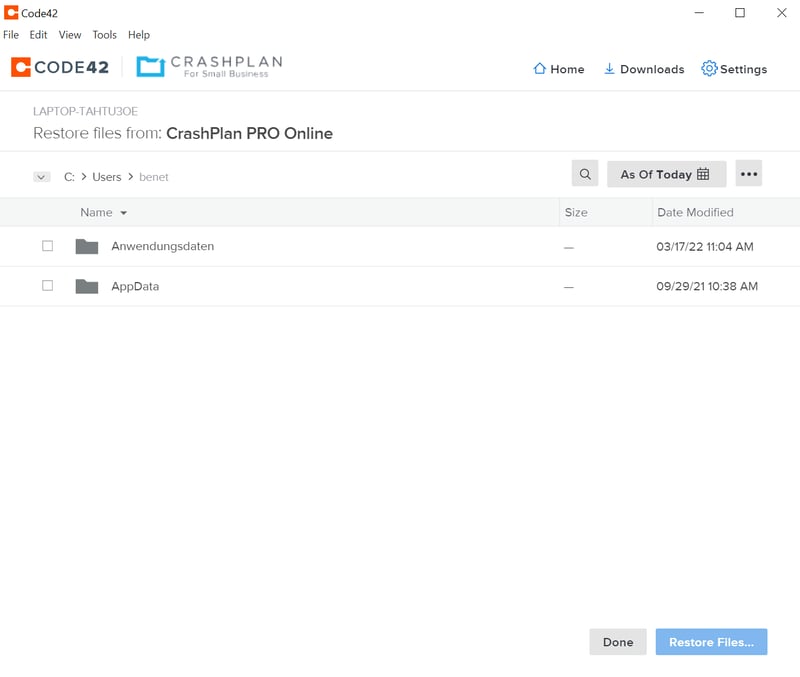Open the File menu

[x=11, y=35]
